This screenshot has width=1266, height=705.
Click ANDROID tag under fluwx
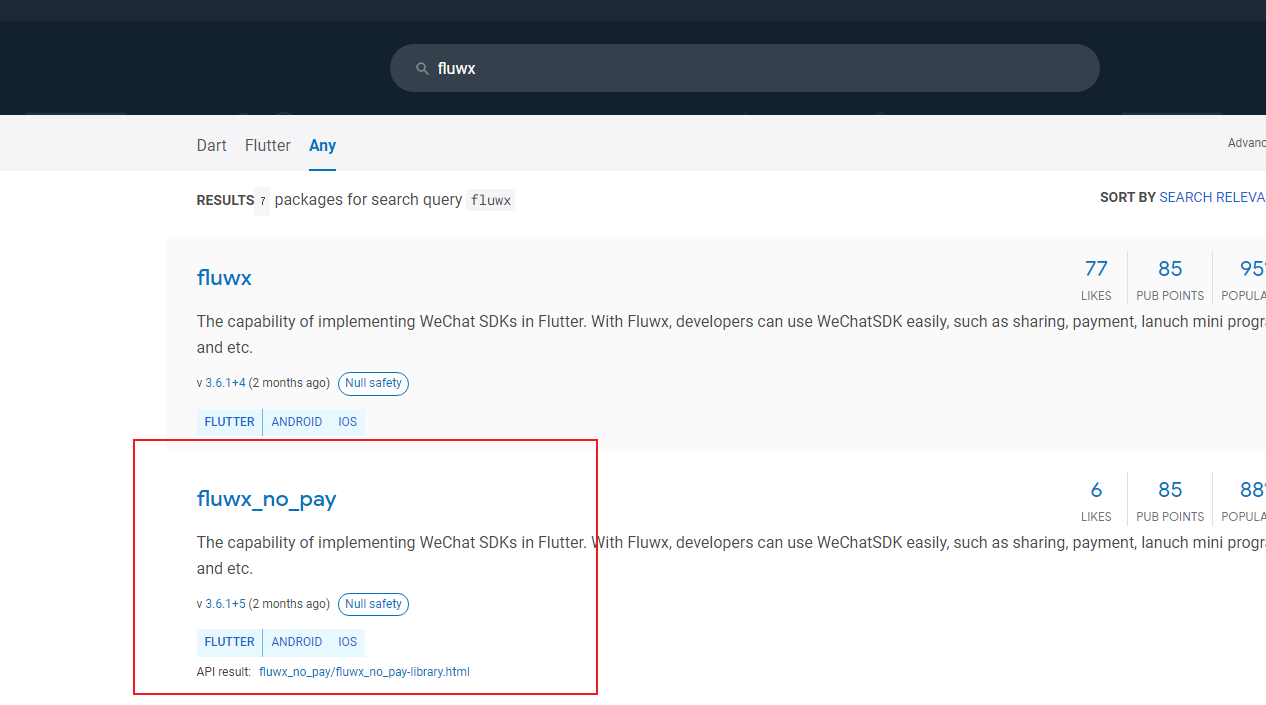(297, 422)
